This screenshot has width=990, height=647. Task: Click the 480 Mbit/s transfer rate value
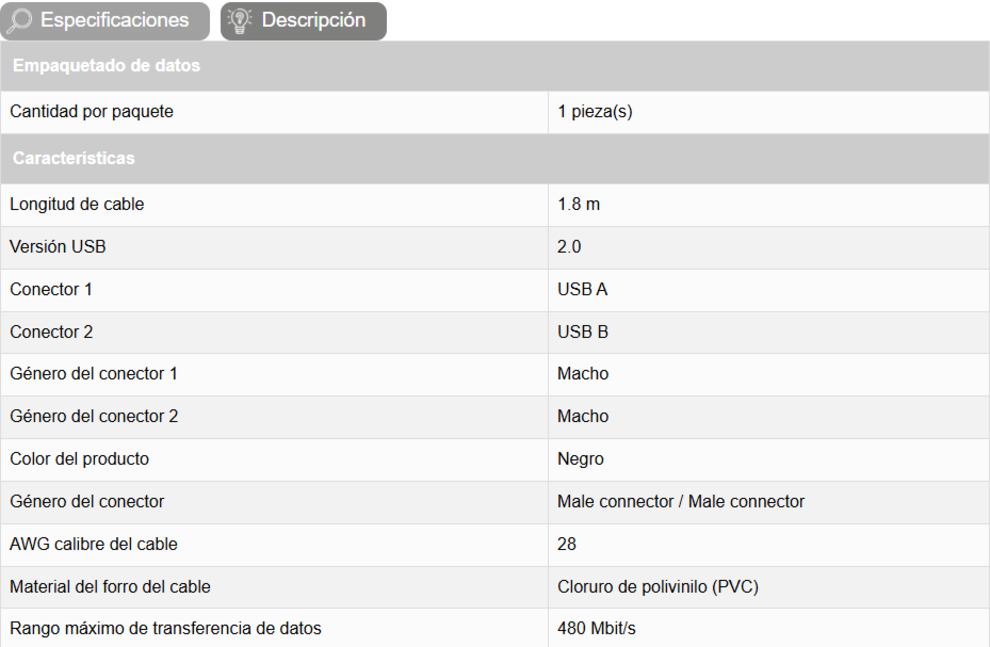(x=596, y=629)
